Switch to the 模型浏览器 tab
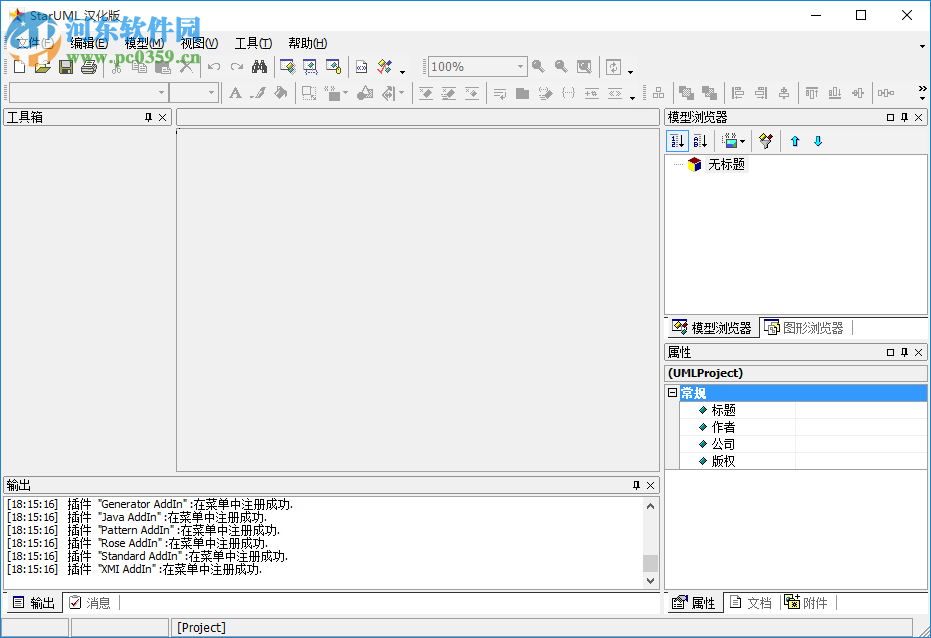This screenshot has width=931, height=638. (712, 328)
